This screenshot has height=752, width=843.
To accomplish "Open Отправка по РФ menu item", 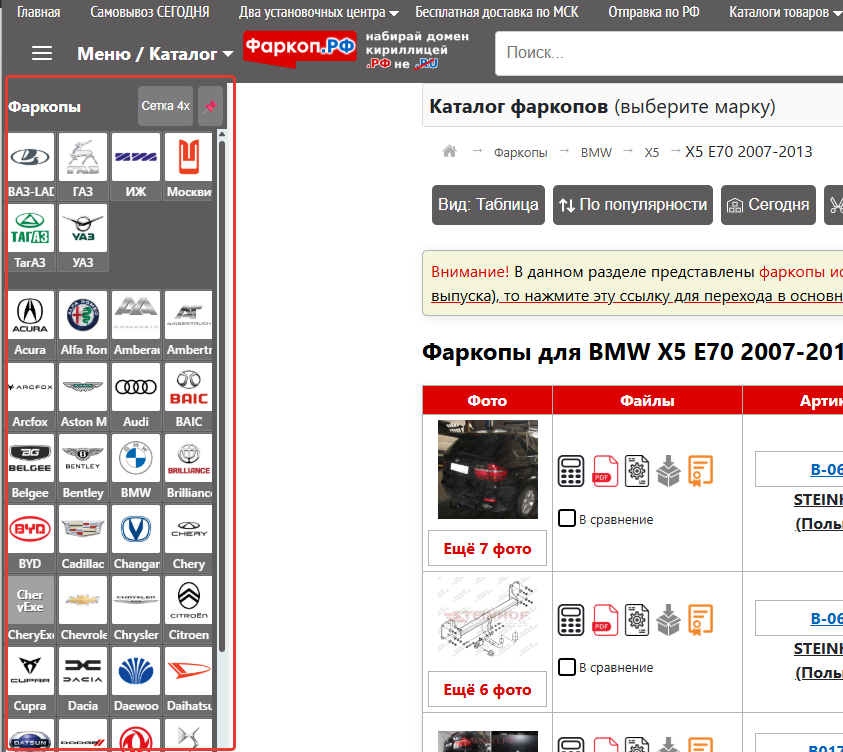I will pos(654,12).
